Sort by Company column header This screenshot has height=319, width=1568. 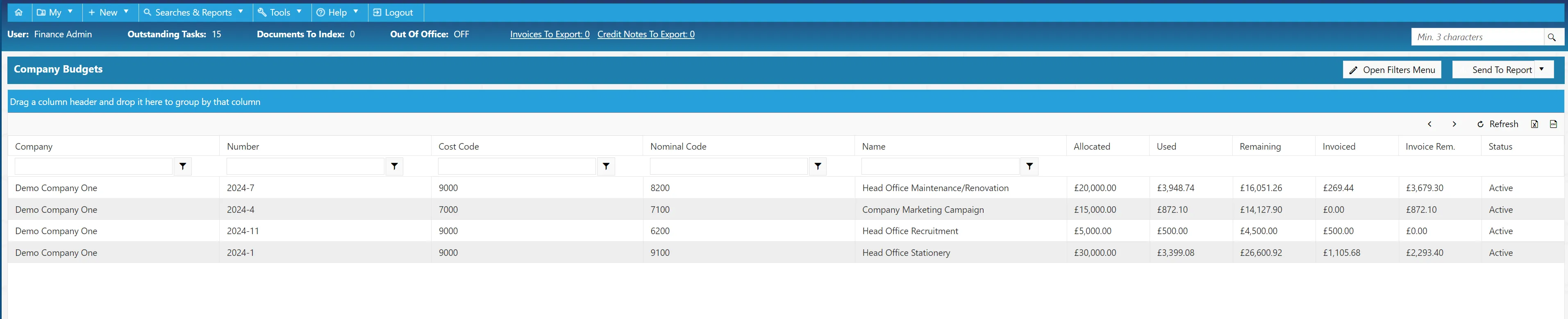point(34,147)
